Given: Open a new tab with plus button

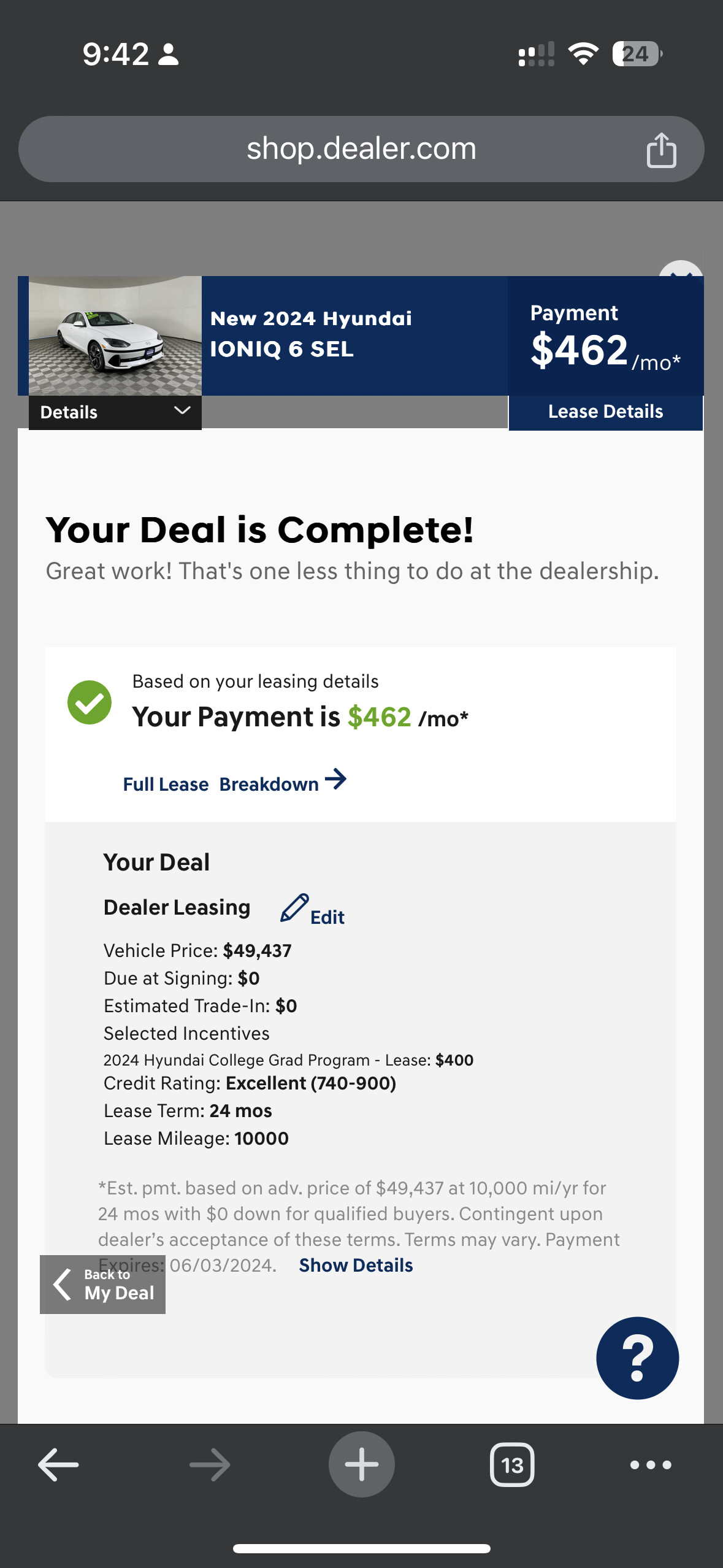Looking at the screenshot, I should (x=361, y=1464).
